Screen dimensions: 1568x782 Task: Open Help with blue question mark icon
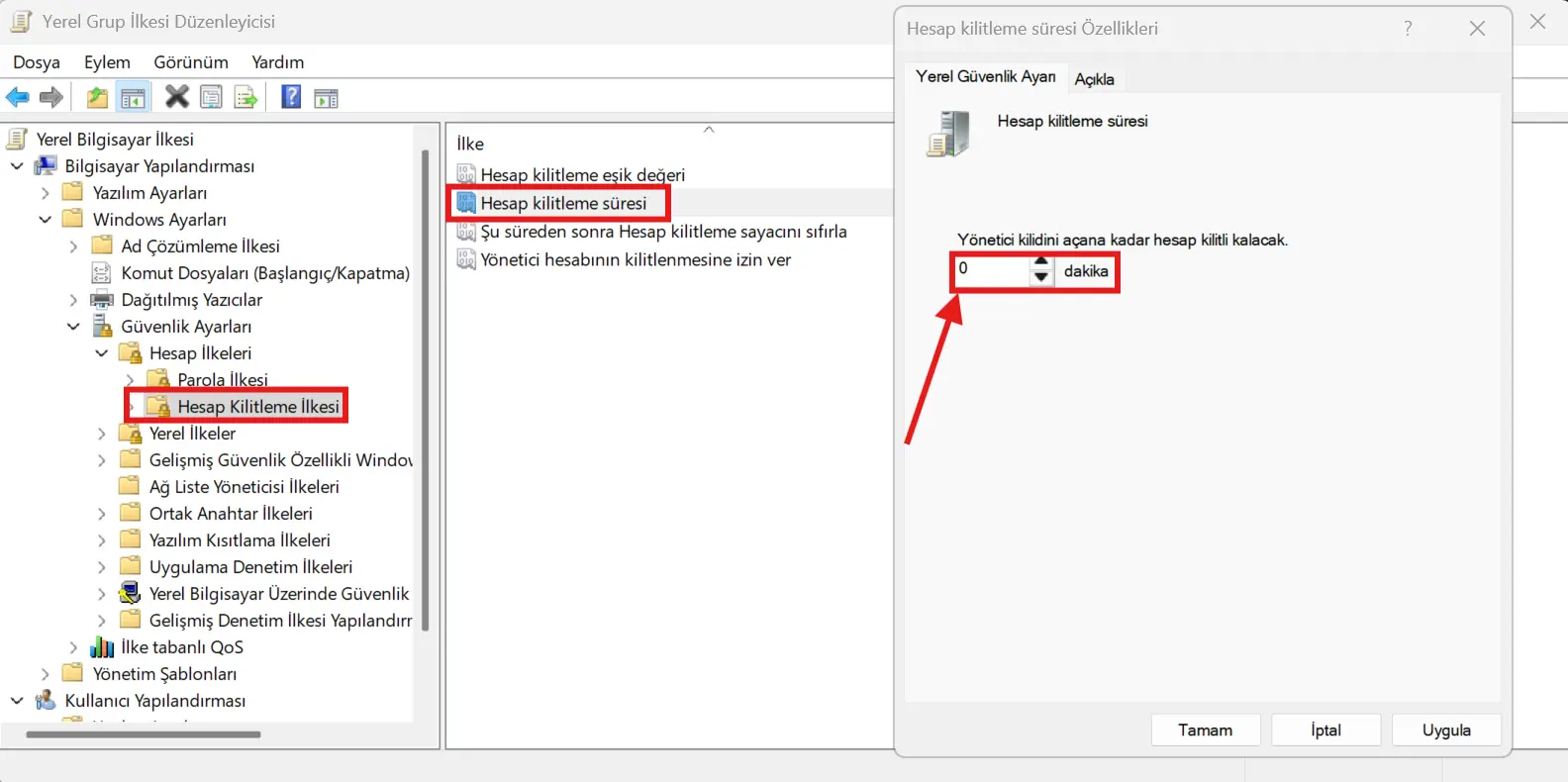pos(291,97)
